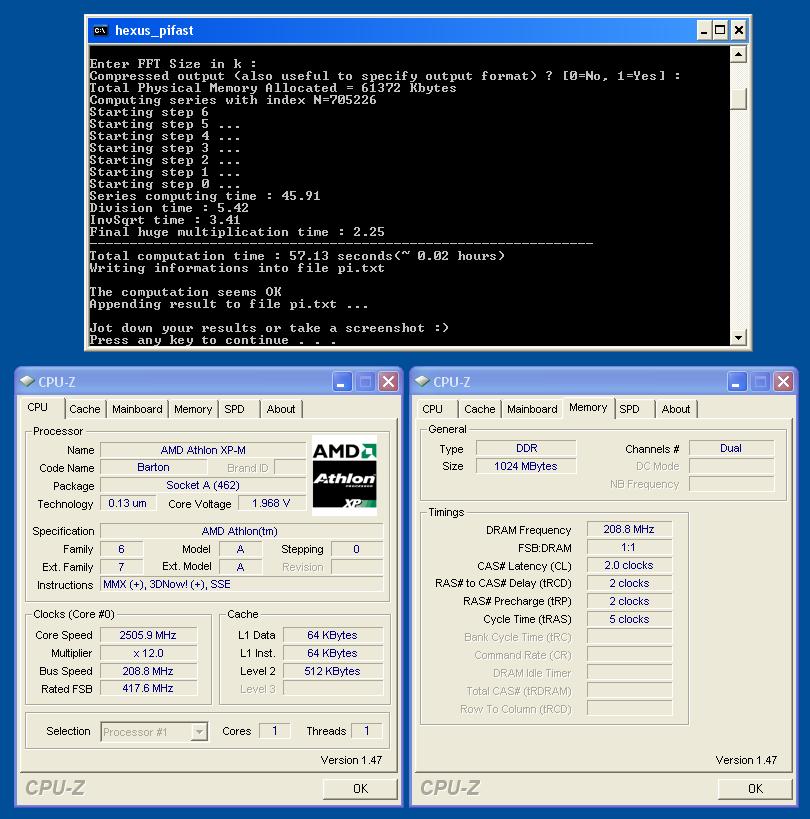Open About tab in left CPU-Z
The width and height of the screenshot is (810, 819).
coord(281,409)
